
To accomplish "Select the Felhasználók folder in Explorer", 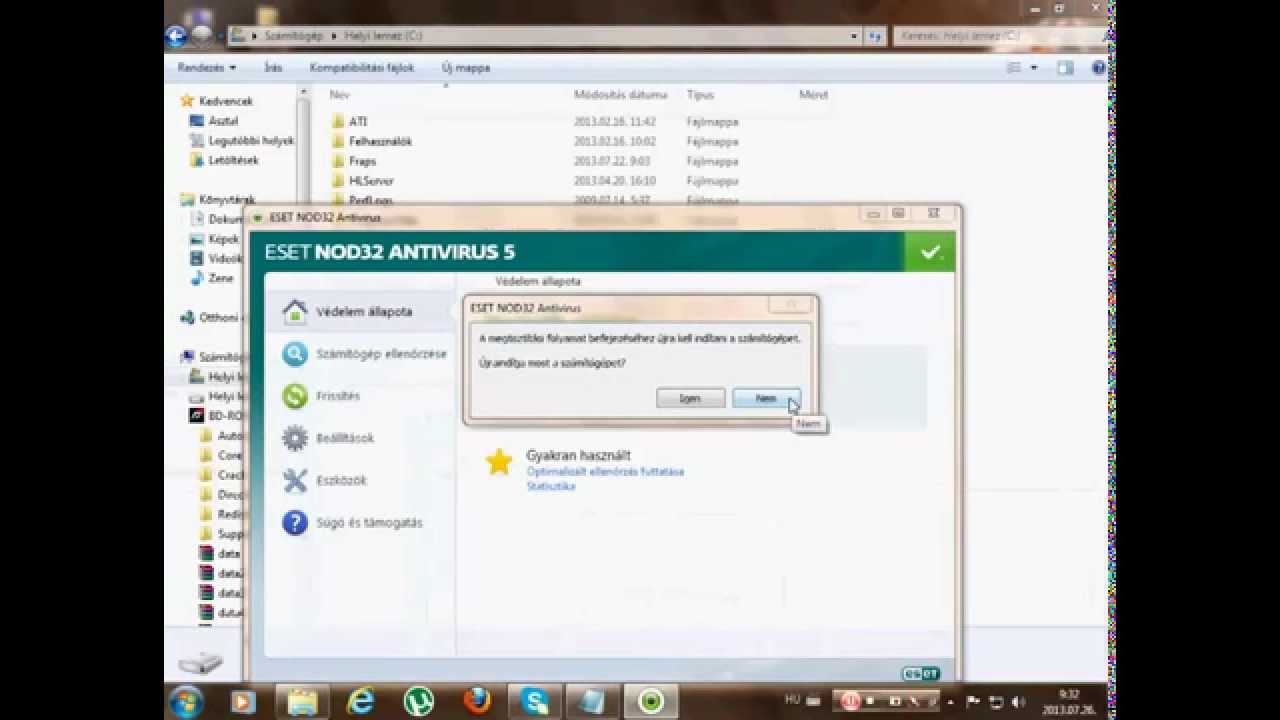I will [x=380, y=142].
